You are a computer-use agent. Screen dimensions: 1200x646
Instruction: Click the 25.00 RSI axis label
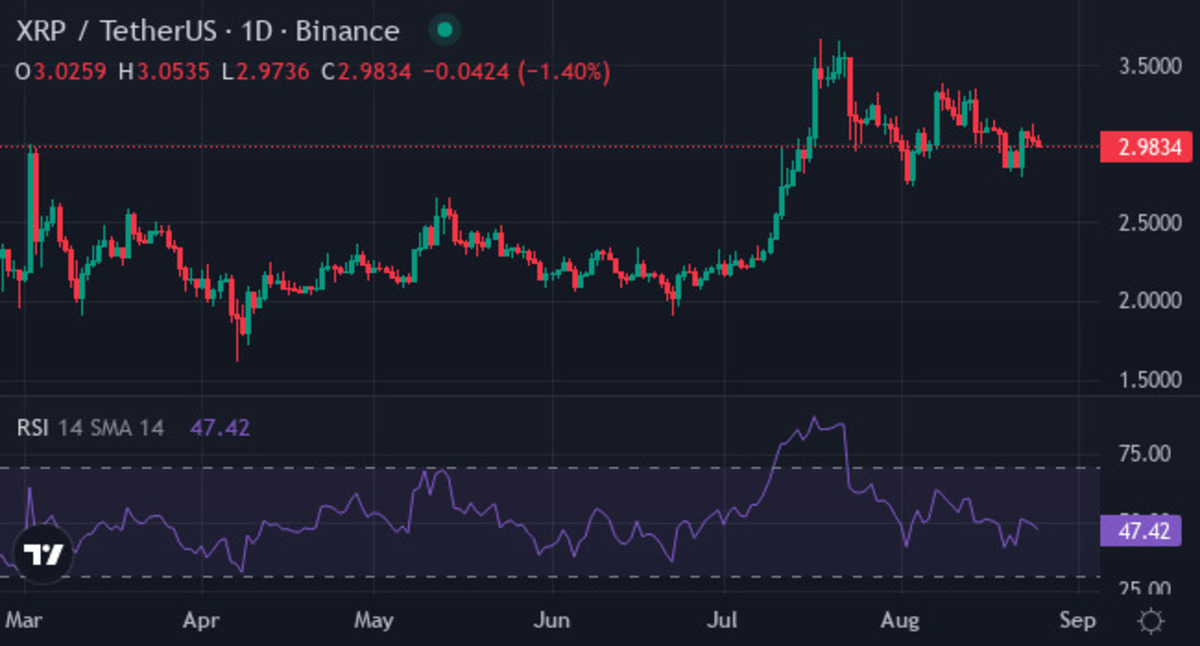point(1146,588)
